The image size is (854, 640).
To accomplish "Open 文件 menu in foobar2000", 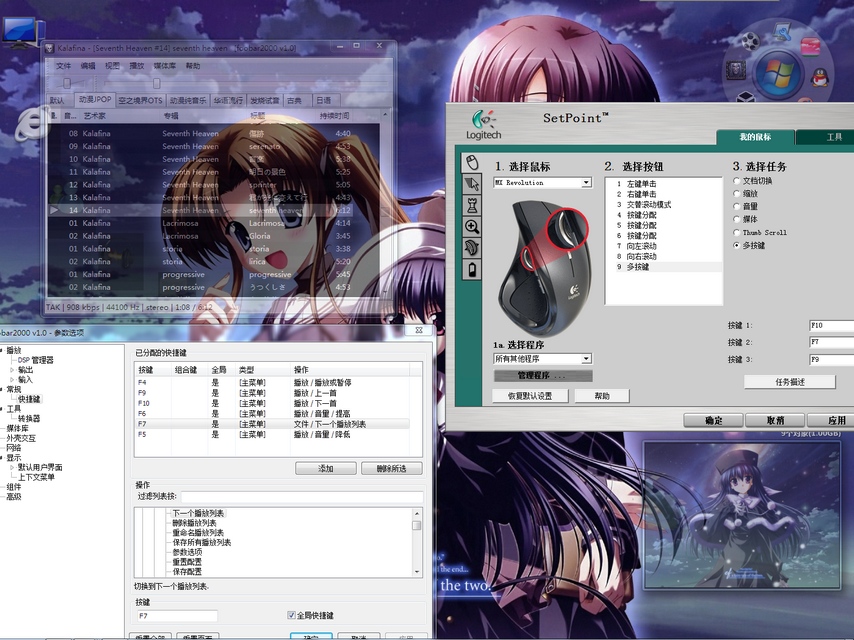I will coord(64,66).
